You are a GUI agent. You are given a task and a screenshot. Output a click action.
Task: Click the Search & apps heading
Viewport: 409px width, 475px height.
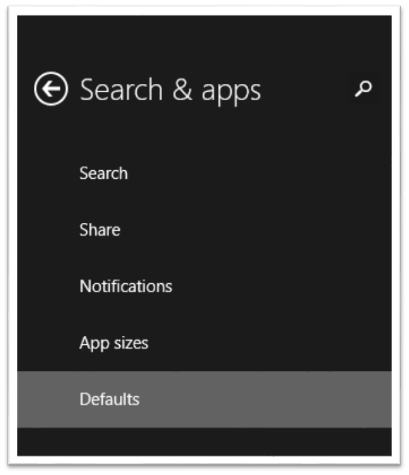170,90
